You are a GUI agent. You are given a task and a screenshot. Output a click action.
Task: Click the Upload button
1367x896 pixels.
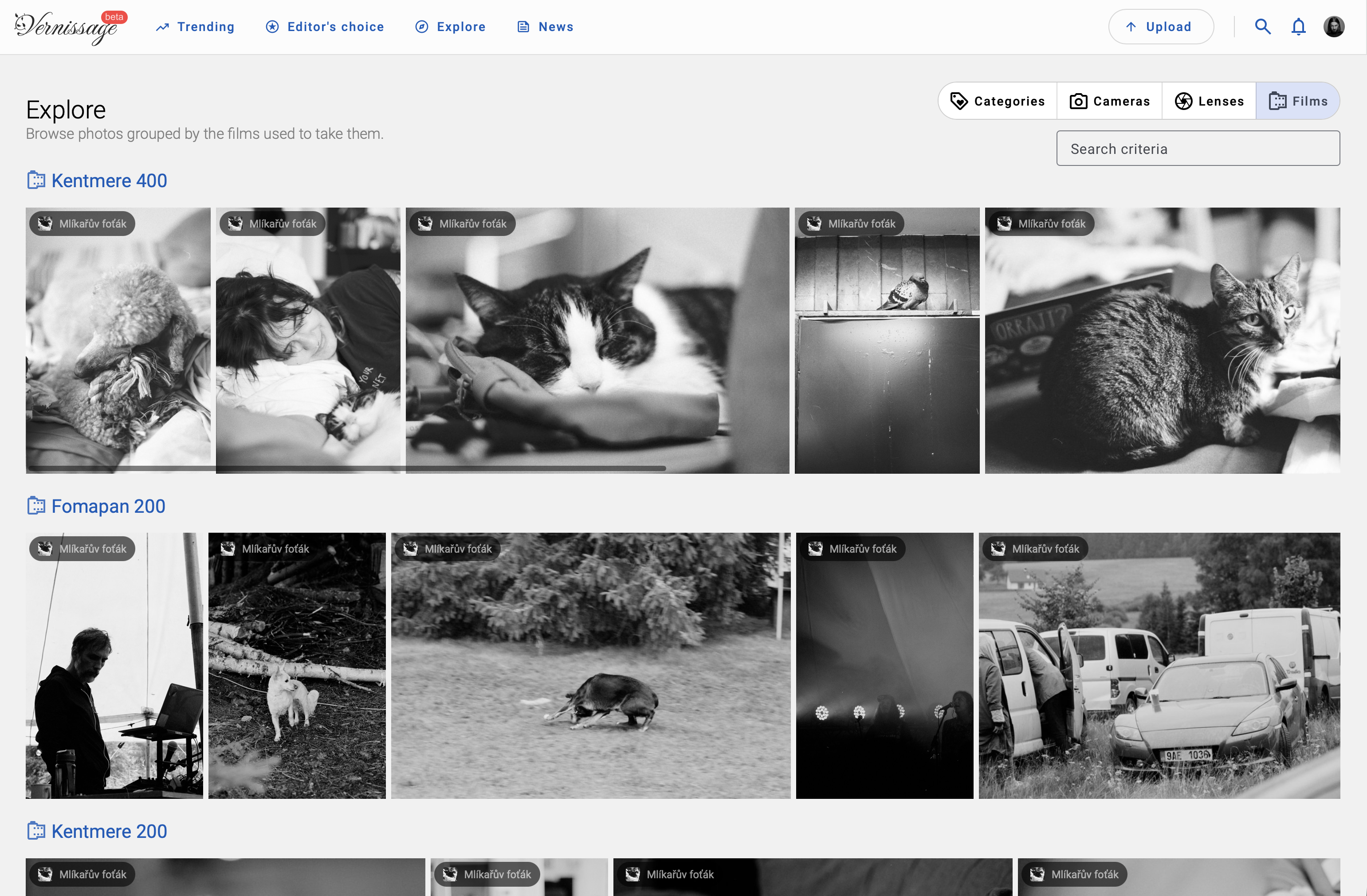pyautogui.click(x=1161, y=27)
